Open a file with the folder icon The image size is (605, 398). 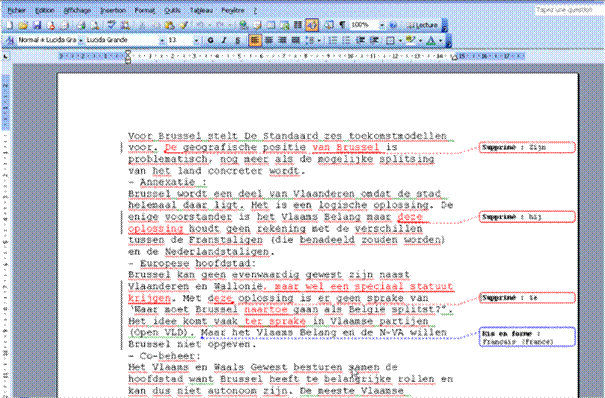pyautogui.click(x=24, y=25)
